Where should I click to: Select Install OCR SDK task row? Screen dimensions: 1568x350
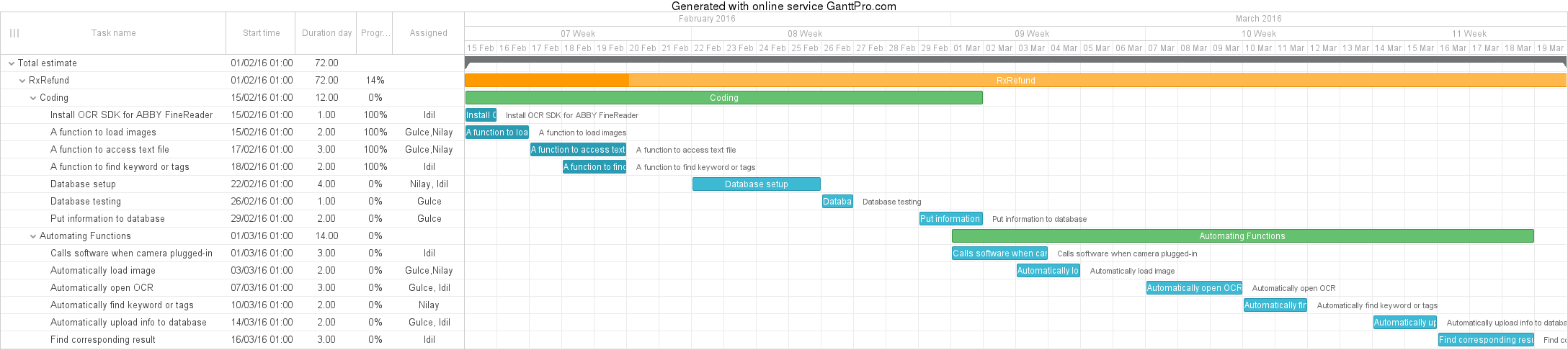[131, 115]
